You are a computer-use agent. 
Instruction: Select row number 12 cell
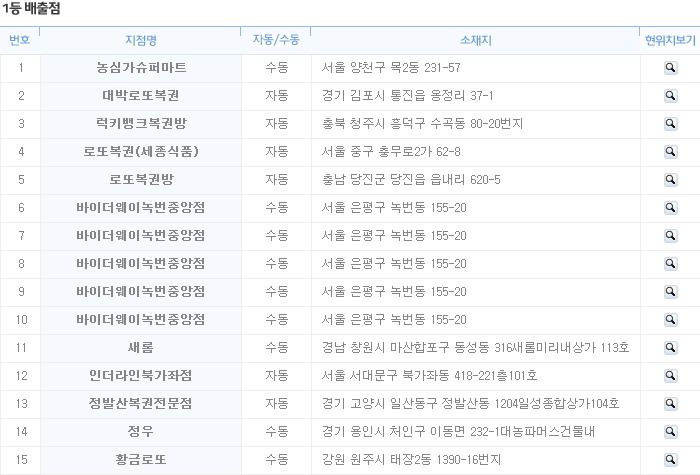pos(21,375)
